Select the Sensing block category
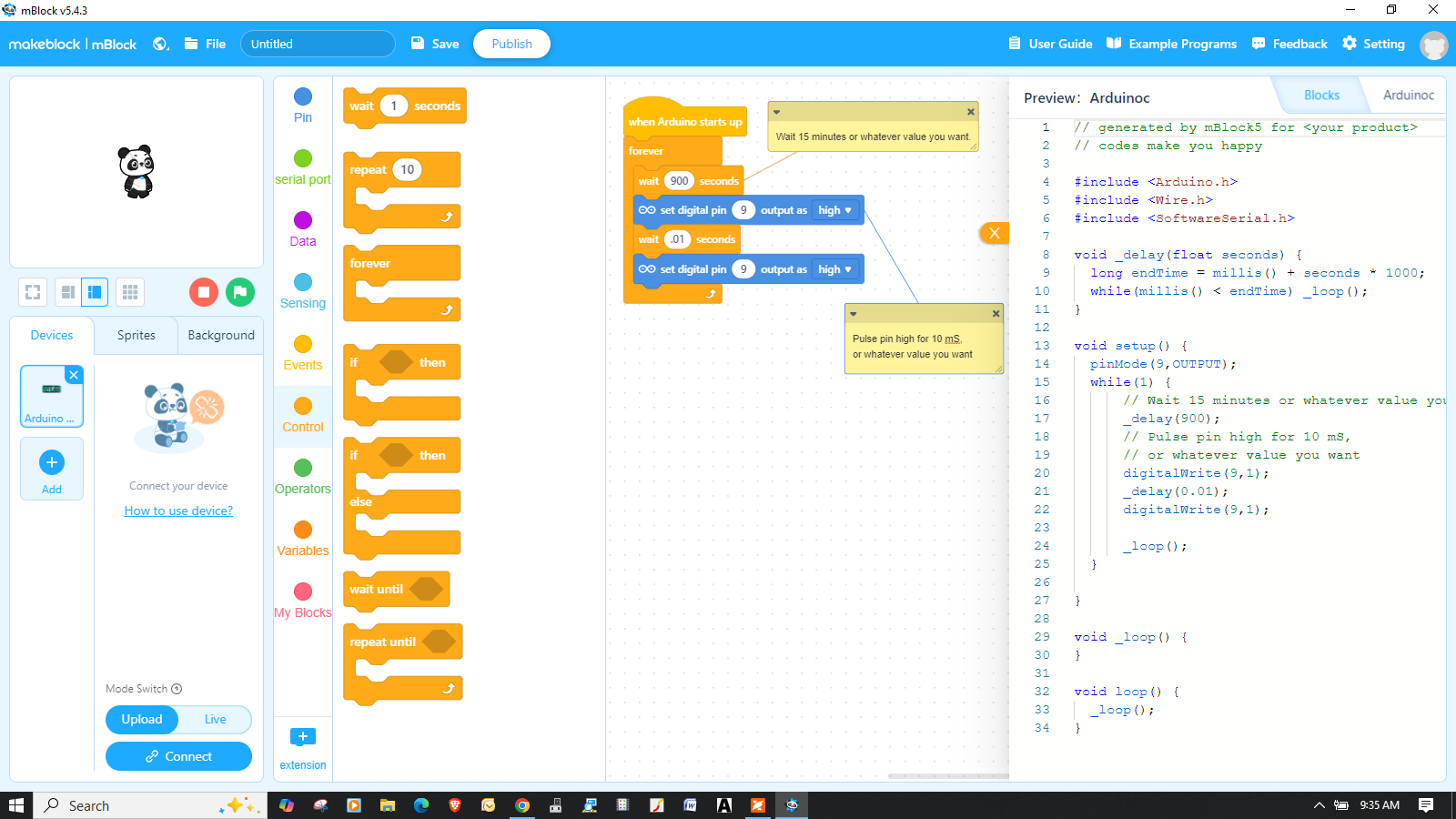The height and width of the screenshot is (819, 1456). (303, 291)
